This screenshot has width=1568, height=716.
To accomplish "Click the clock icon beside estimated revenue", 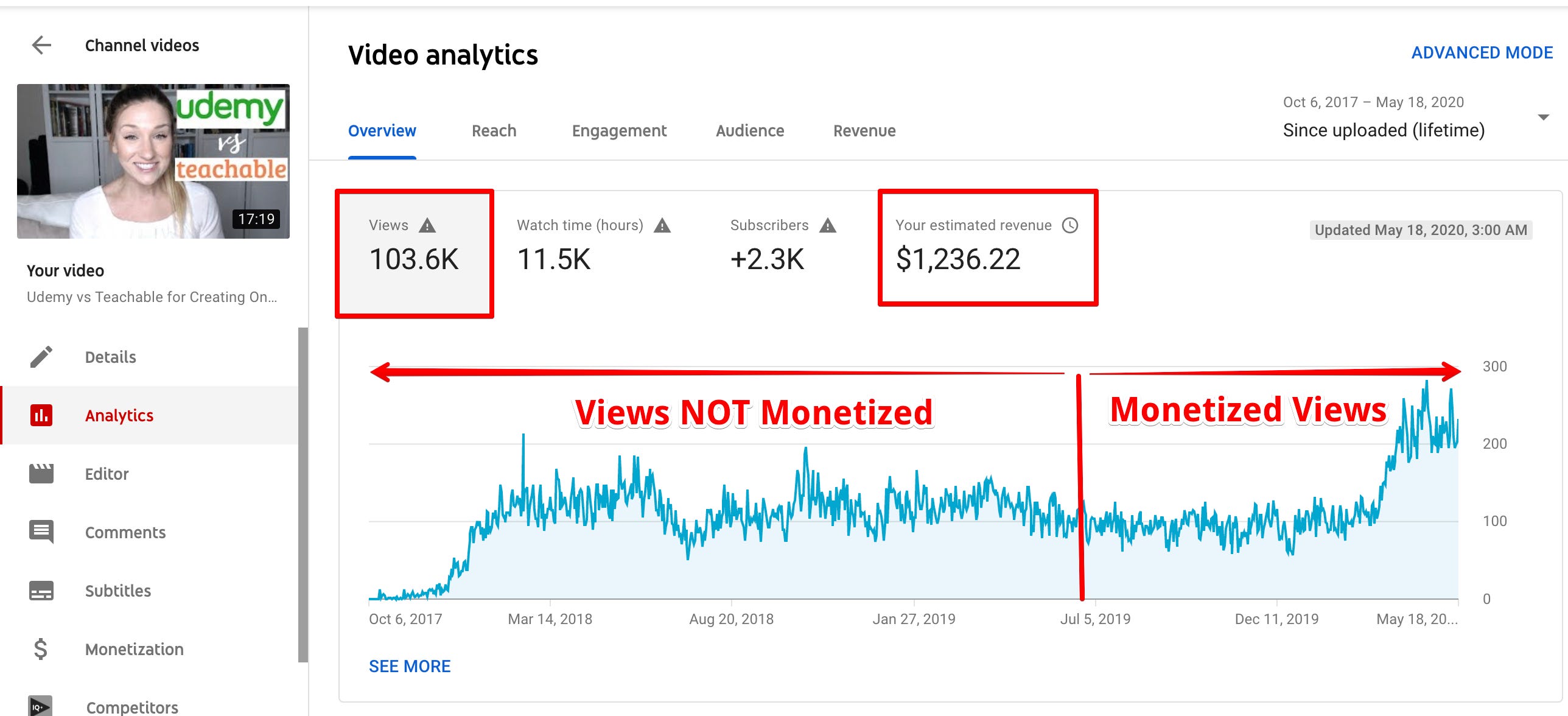I will click(x=1070, y=225).
